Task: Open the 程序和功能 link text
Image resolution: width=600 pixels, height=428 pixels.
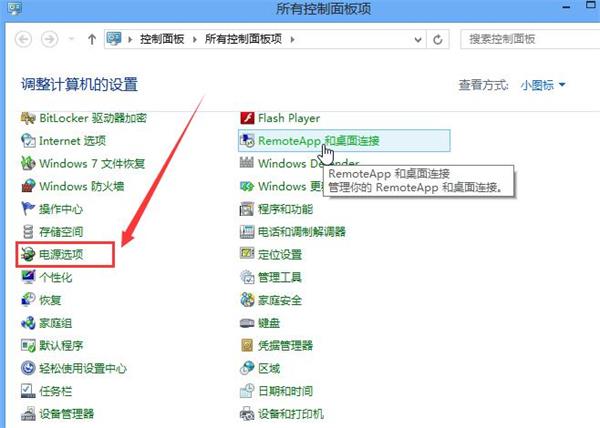Action: (285, 209)
